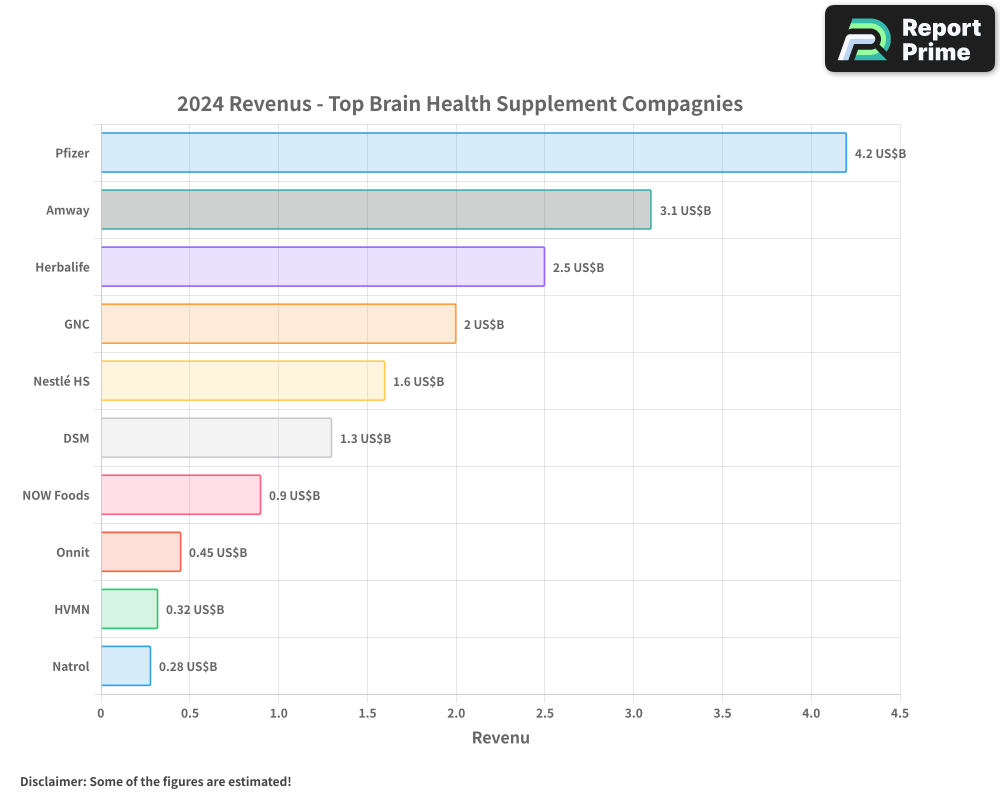Click the 3.1 US$B data label
This screenshot has width=1000, height=800.
coord(685,211)
